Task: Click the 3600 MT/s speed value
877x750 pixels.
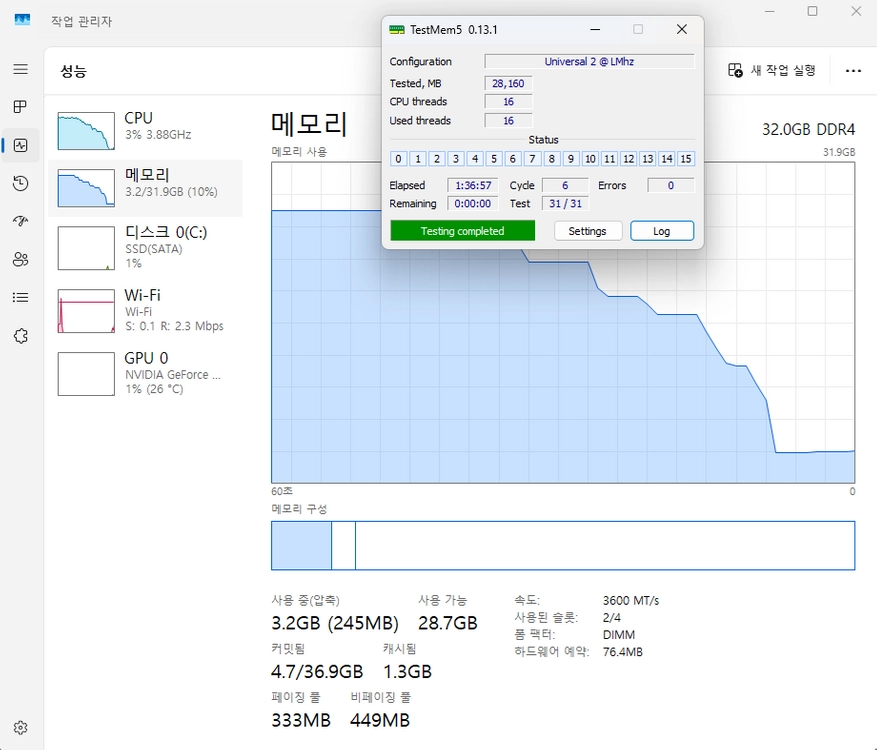Action: 631,601
